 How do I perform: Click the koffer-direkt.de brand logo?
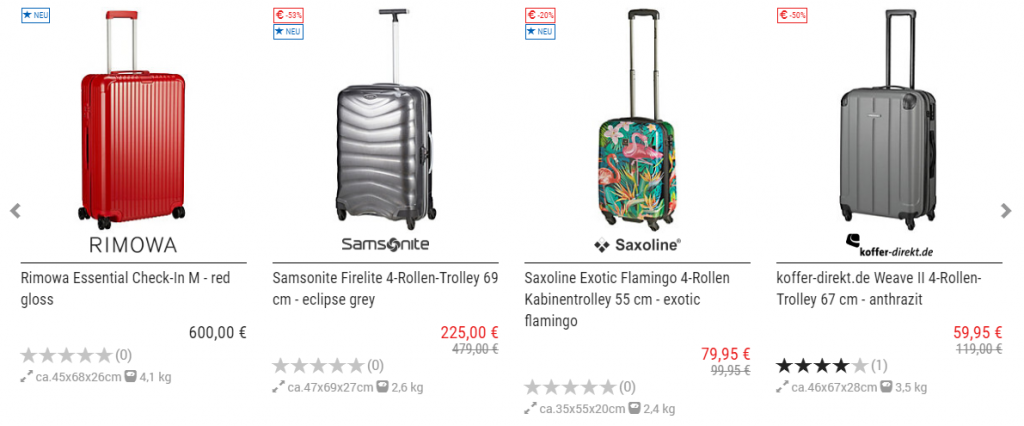[889, 245]
